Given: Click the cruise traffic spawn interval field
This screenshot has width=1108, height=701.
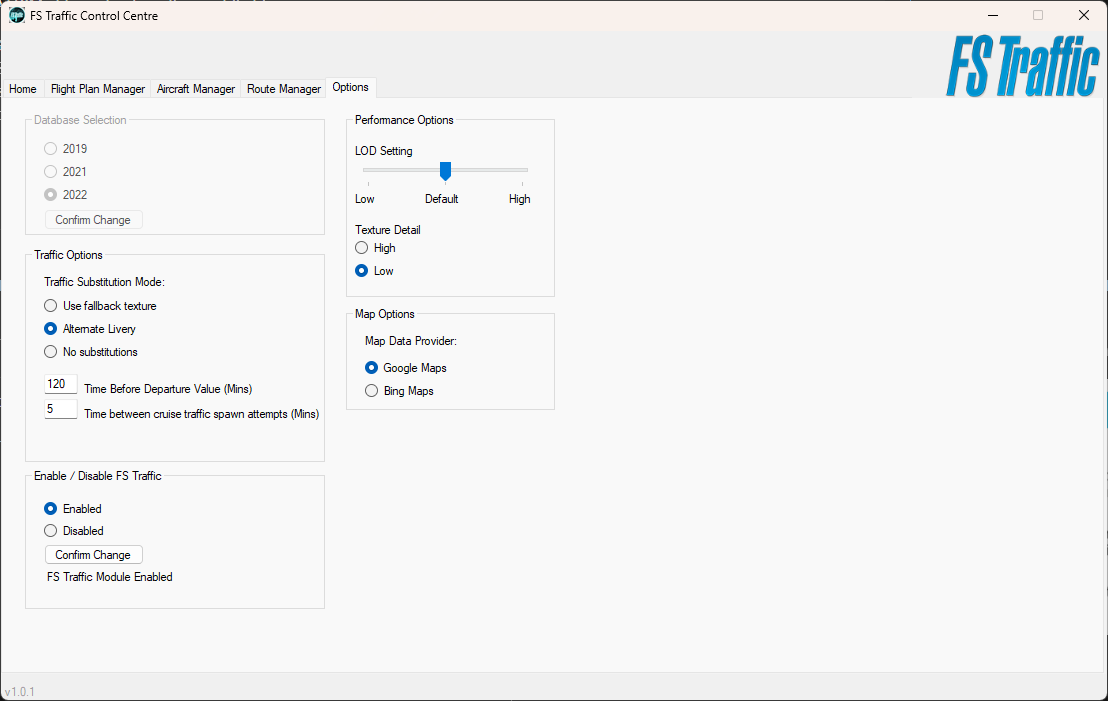Looking at the screenshot, I should 61,410.
